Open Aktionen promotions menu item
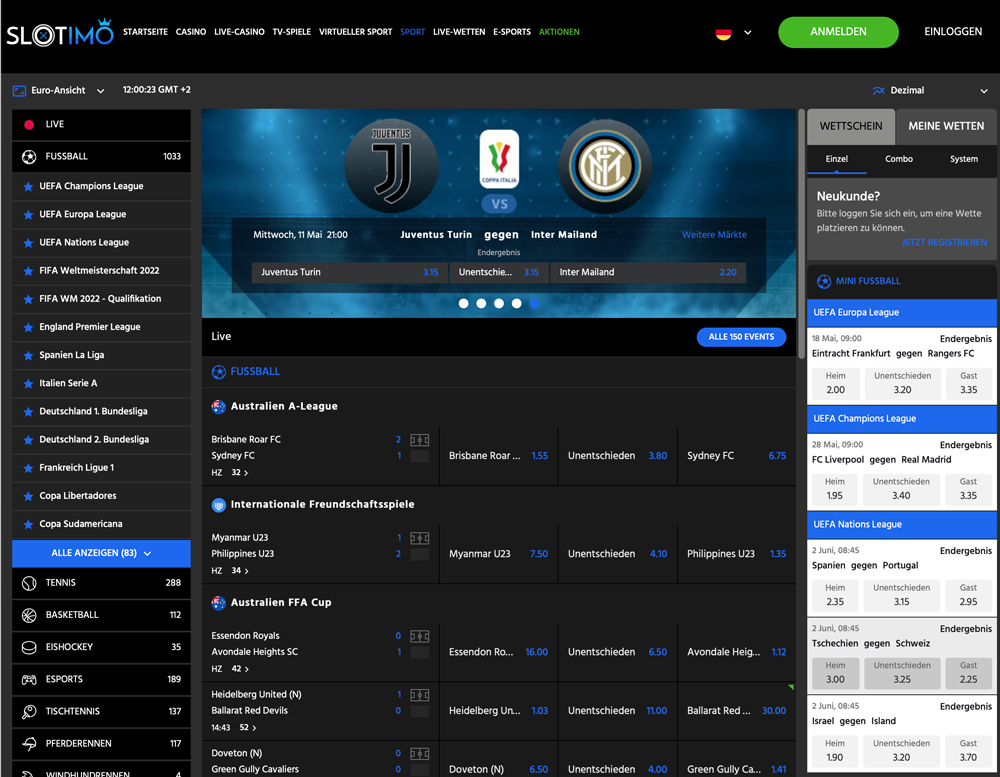This screenshot has width=1000, height=777. [559, 32]
